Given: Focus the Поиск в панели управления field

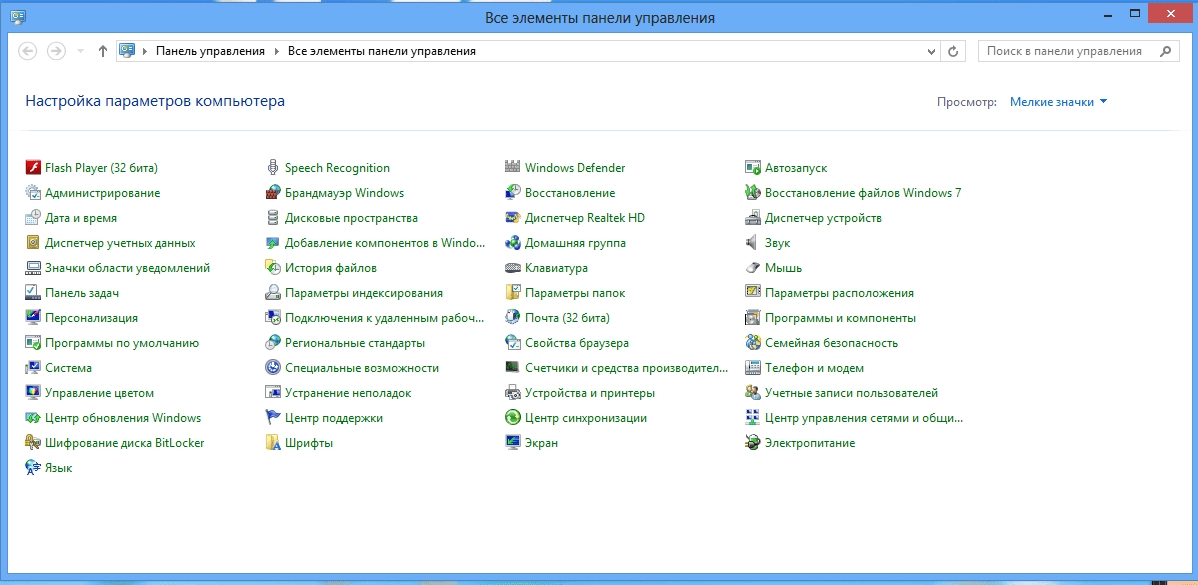Looking at the screenshot, I should pos(1077,51).
